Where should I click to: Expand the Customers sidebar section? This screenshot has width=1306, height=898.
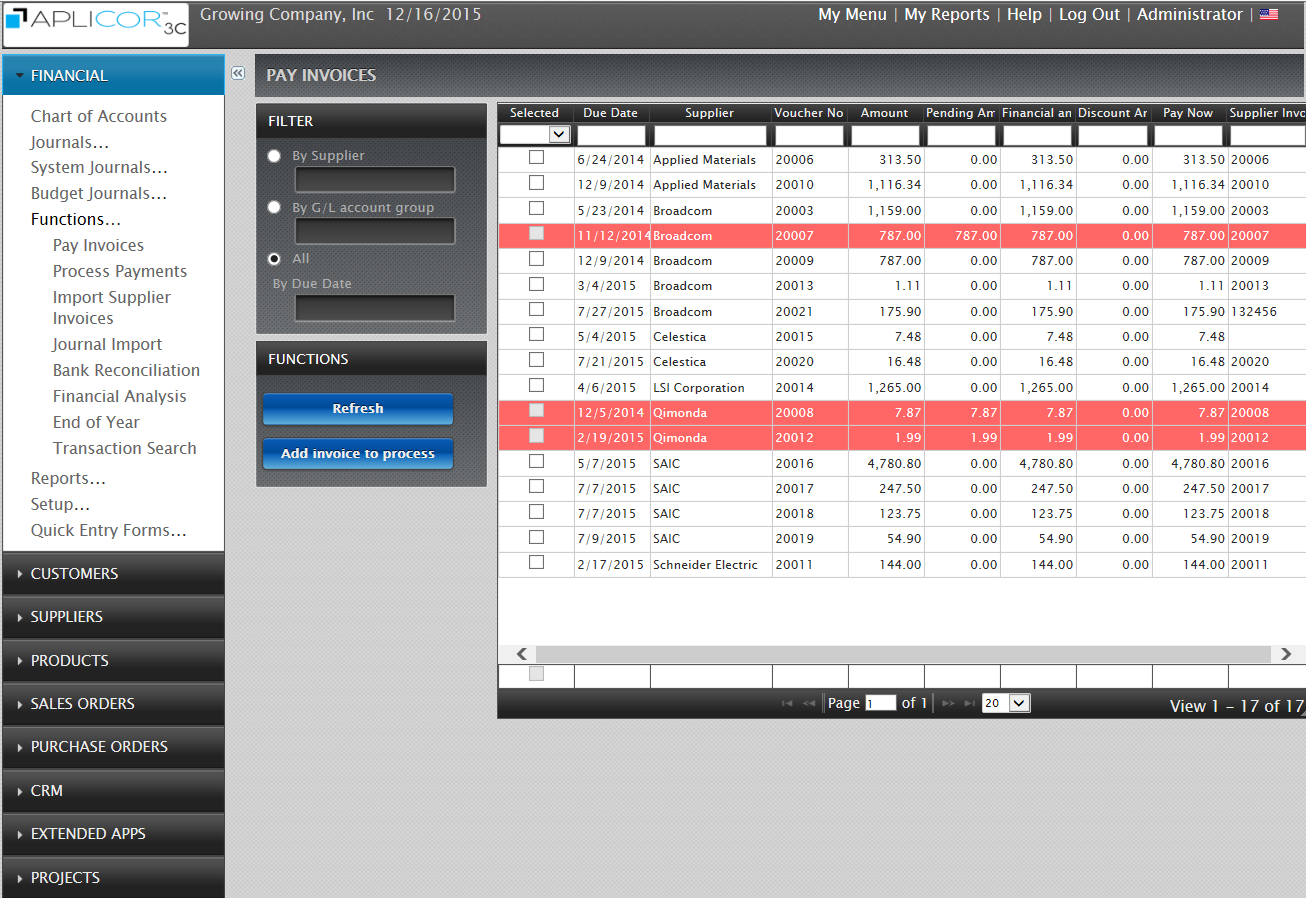74,574
